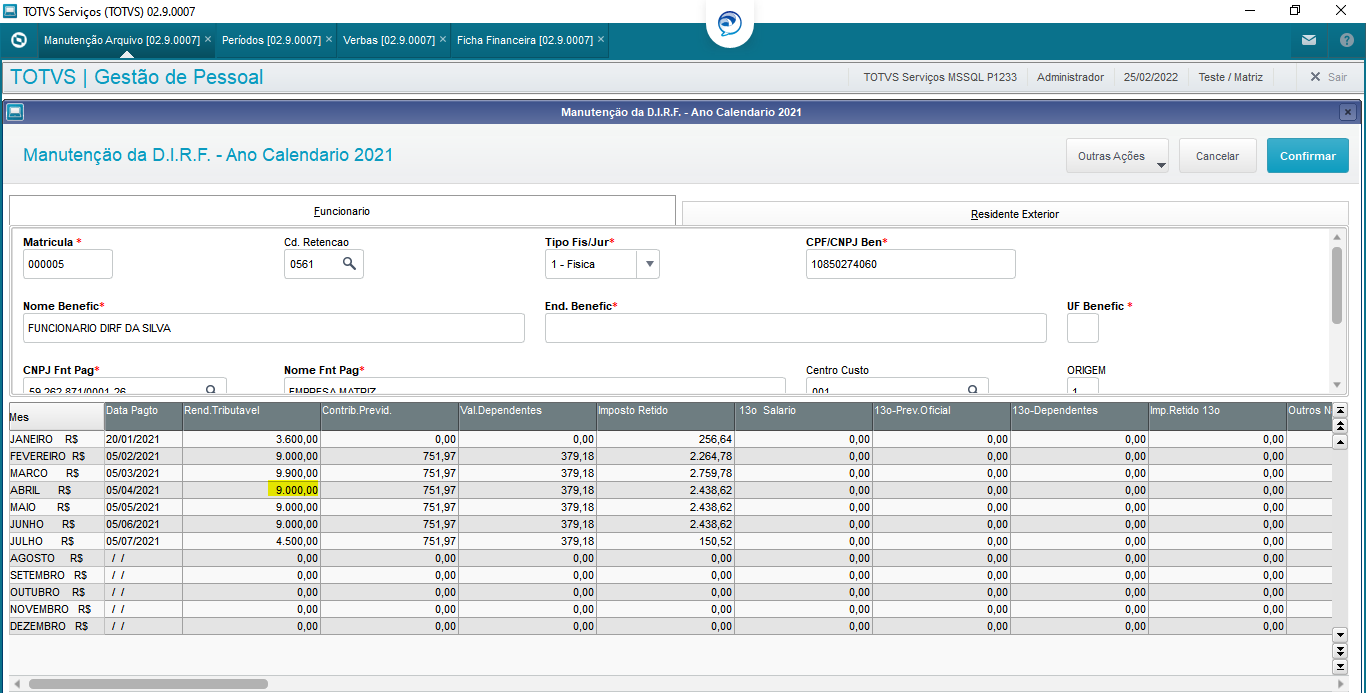
Task: Click the Cd. Retencao search magnifier
Action: pyautogui.click(x=349, y=264)
